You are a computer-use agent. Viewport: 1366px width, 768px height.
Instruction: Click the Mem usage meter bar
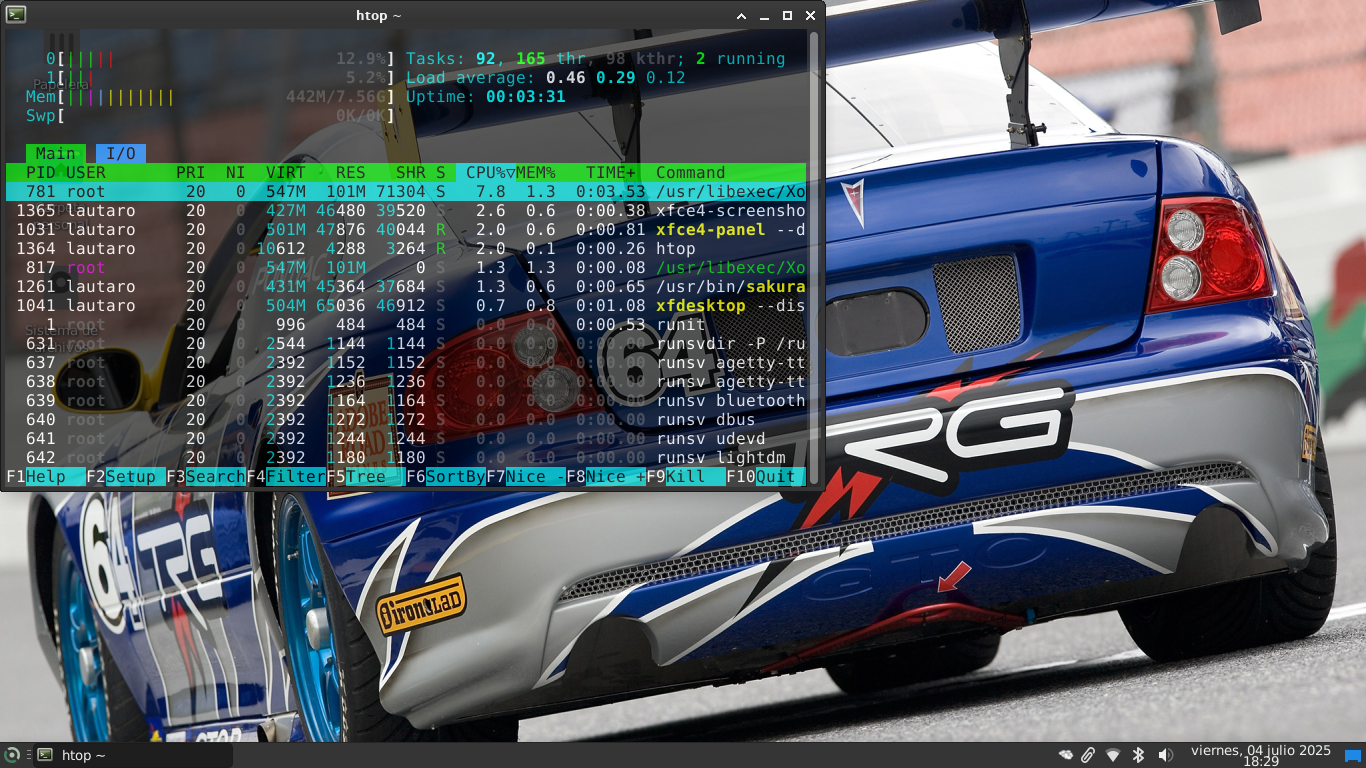point(211,97)
